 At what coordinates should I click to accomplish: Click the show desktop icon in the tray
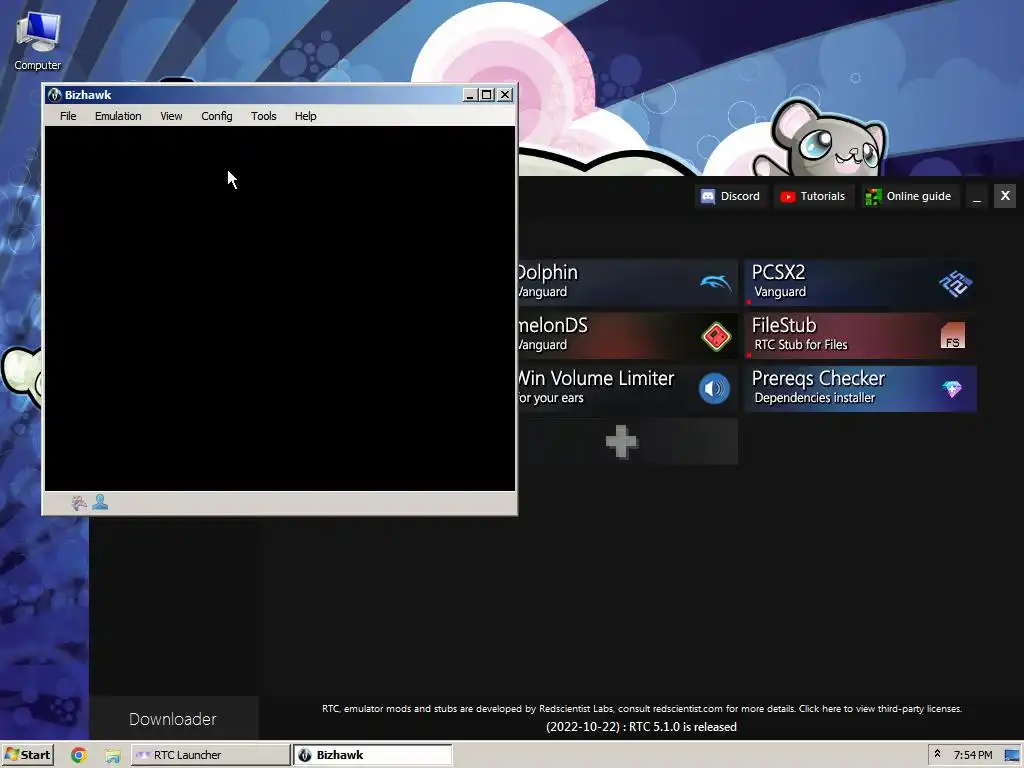pyautogui.click(x=1012, y=756)
